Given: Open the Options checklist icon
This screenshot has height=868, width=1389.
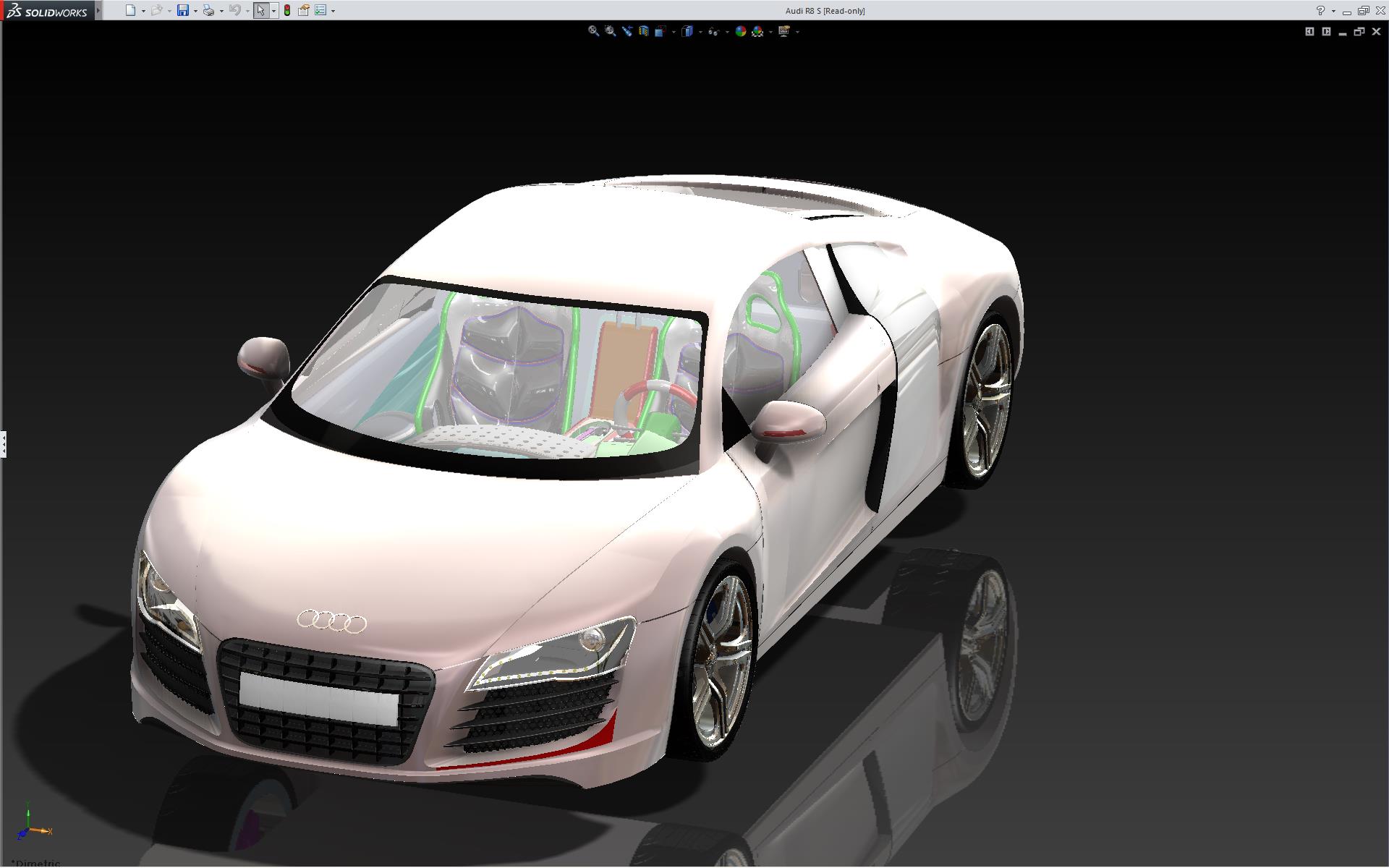Looking at the screenshot, I should (320, 10).
